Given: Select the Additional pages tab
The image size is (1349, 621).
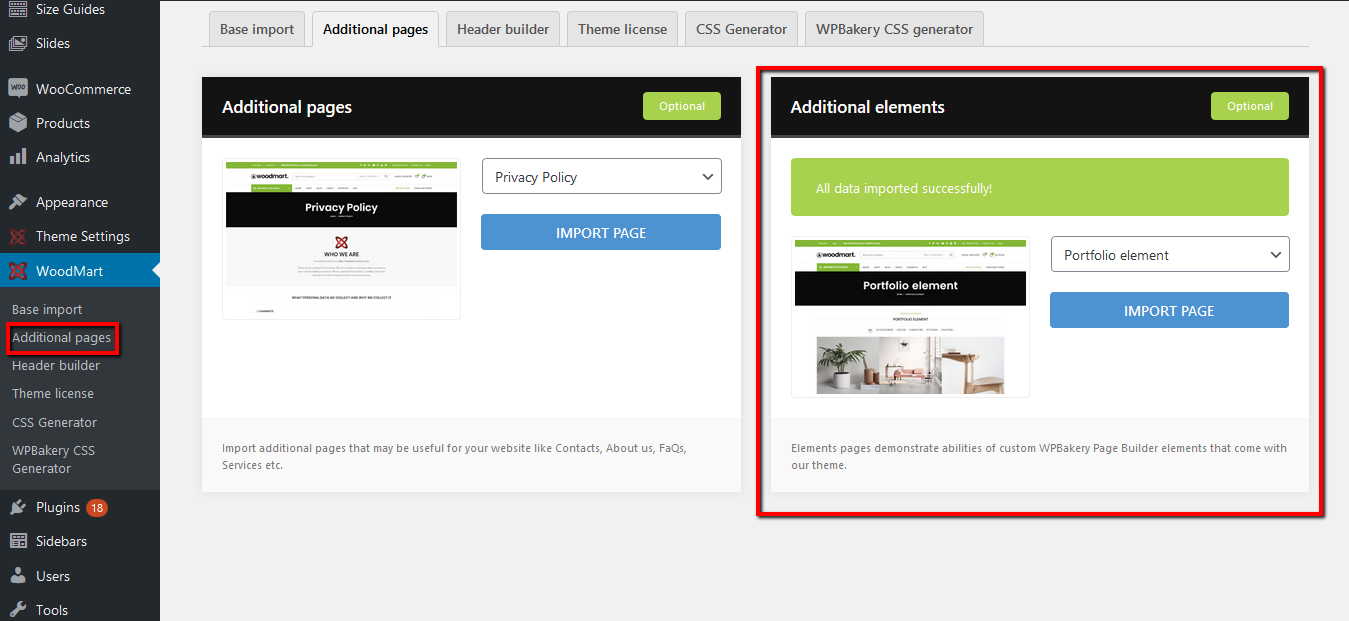Looking at the screenshot, I should tap(376, 29).
